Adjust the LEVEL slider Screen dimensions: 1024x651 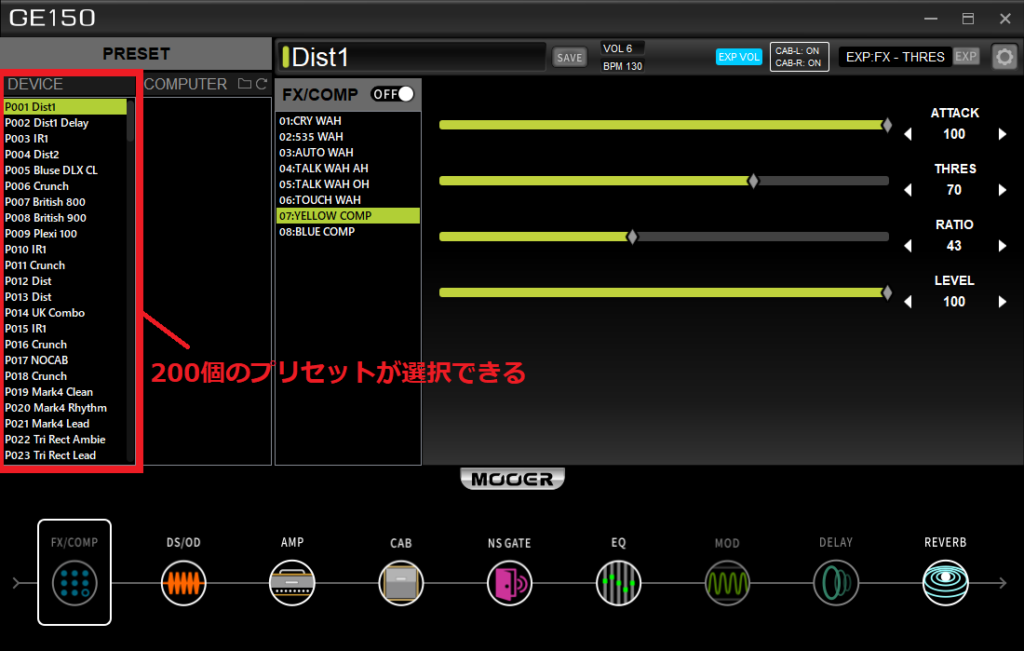pyautogui.click(x=664, y=293)
